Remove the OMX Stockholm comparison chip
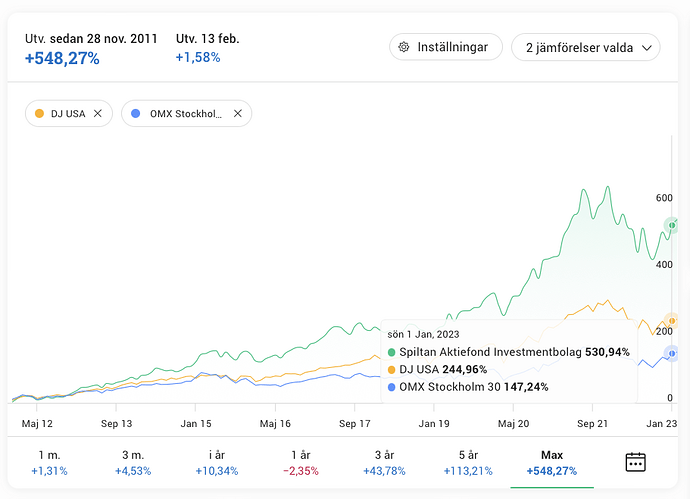 pos(238,114)
